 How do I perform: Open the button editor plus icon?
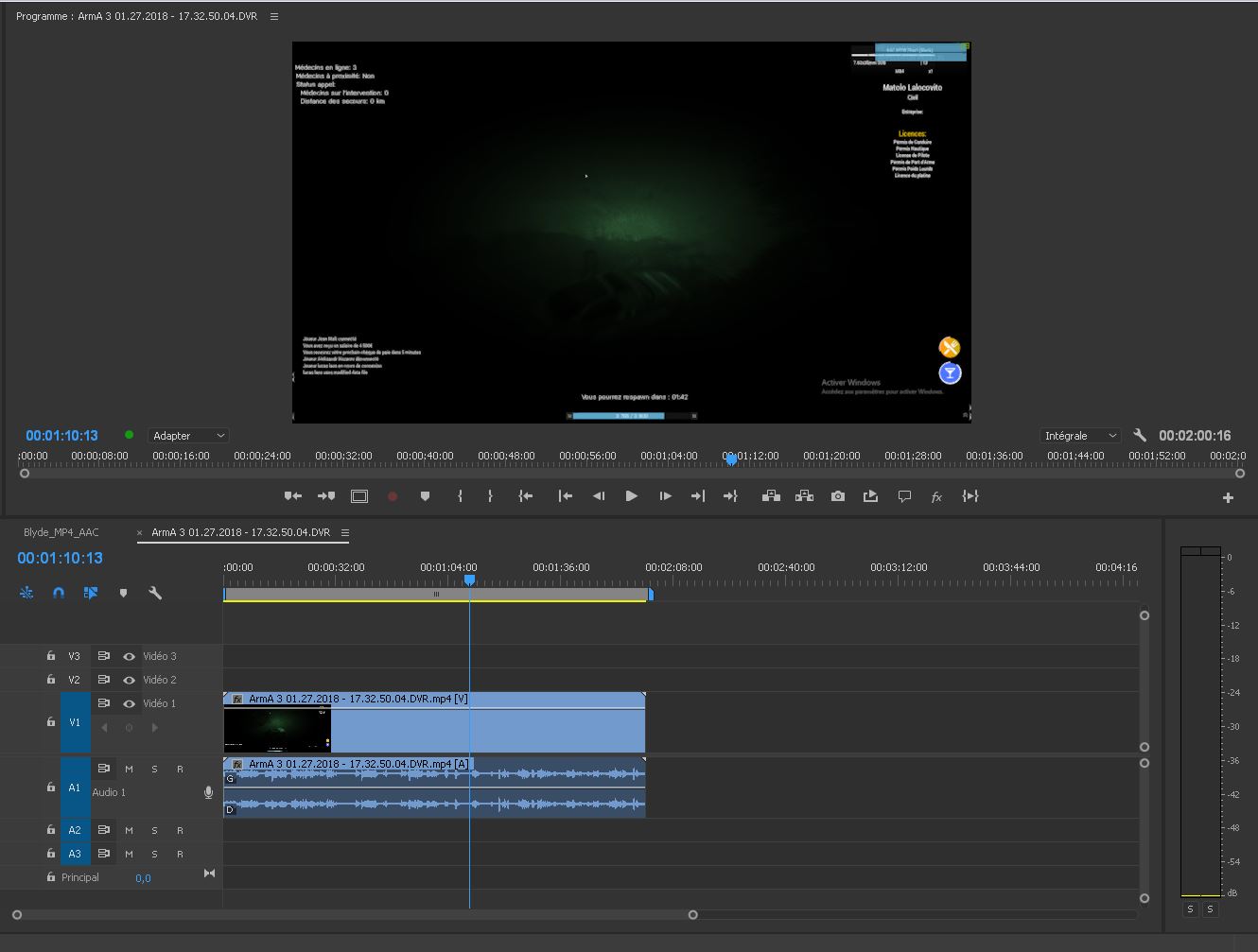click(x=1228, y=498)
